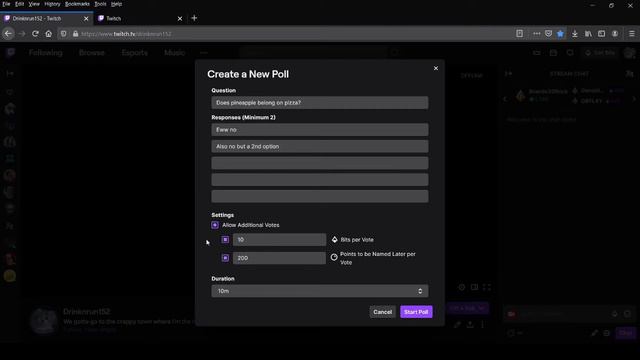Click the Start Poll button
This screenshot has width=640, height=360.
coord(416,312)
